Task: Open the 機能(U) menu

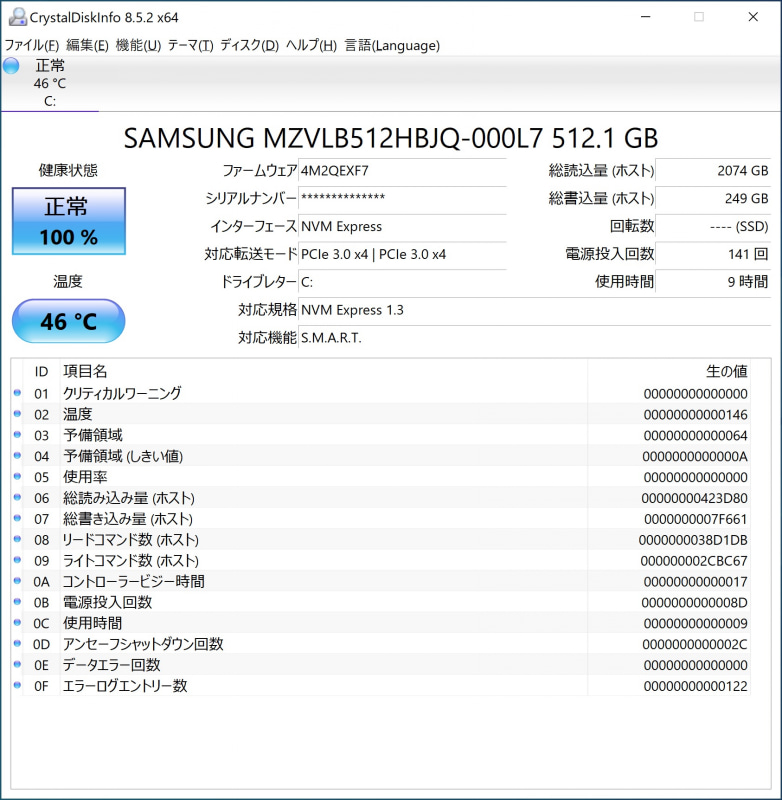Action: pyautogui.click(x=138, y=45)
